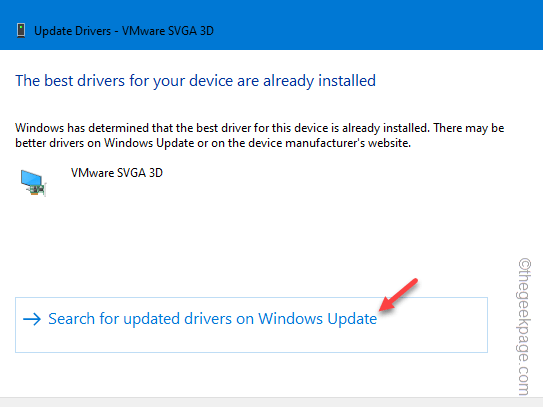This screenshot has width=543, height=407.
Task: Select the VMware SVGA 3D device name text
Action: coord(117,172)
